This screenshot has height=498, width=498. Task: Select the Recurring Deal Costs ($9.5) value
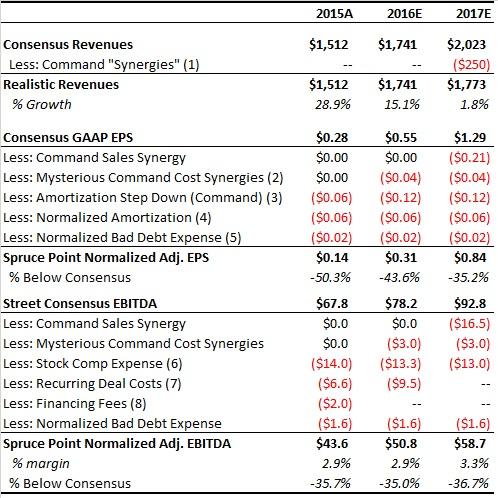point(404,383)
